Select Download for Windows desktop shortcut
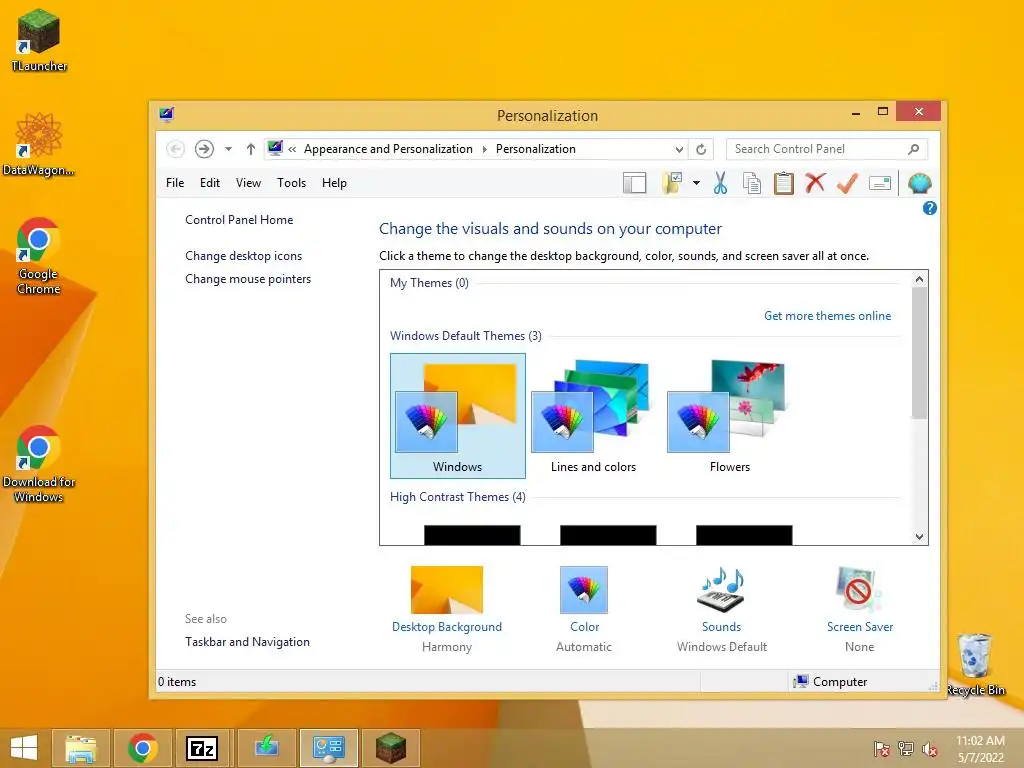 (x=39, y=464)
